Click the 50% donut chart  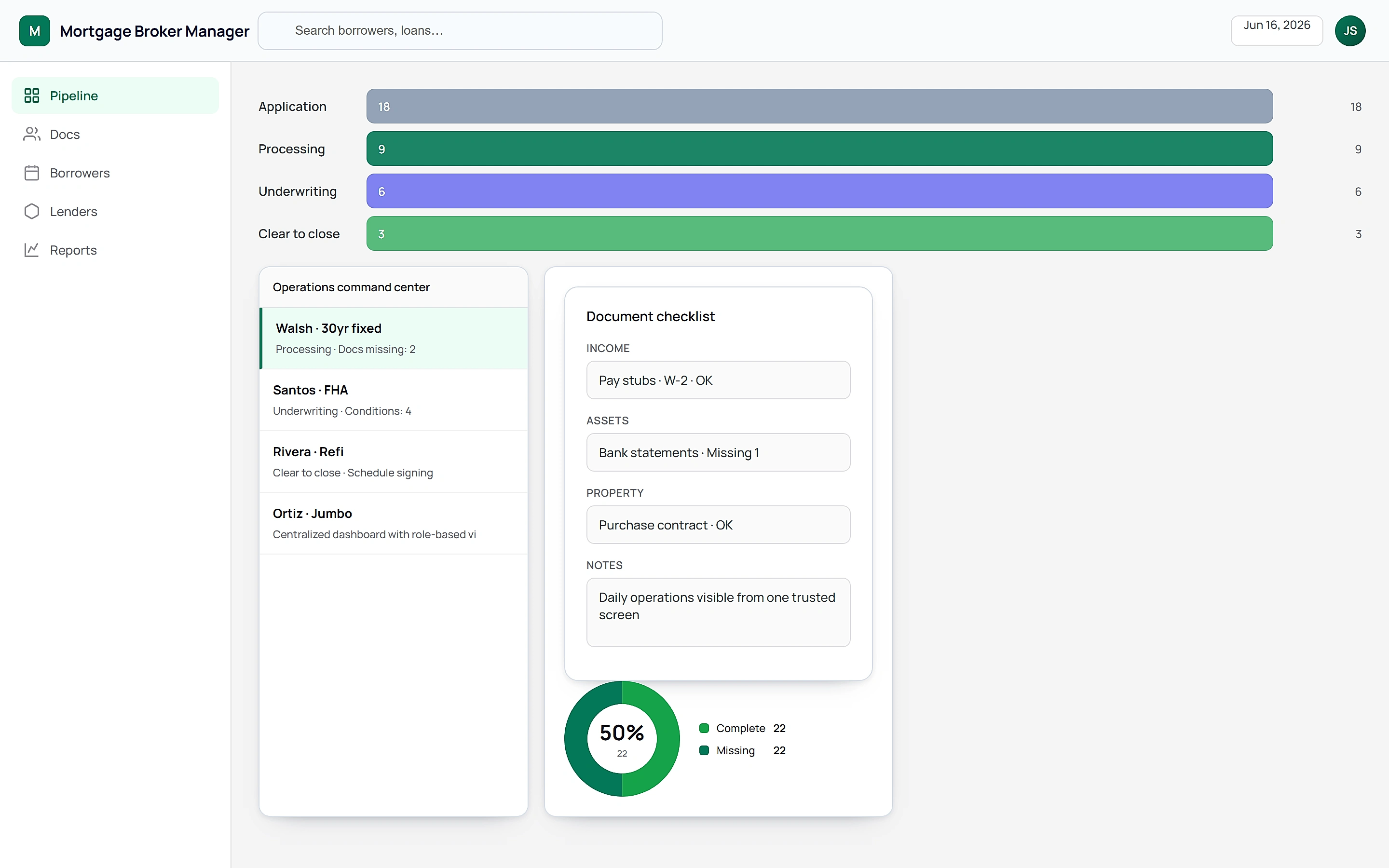coord(622,739)
